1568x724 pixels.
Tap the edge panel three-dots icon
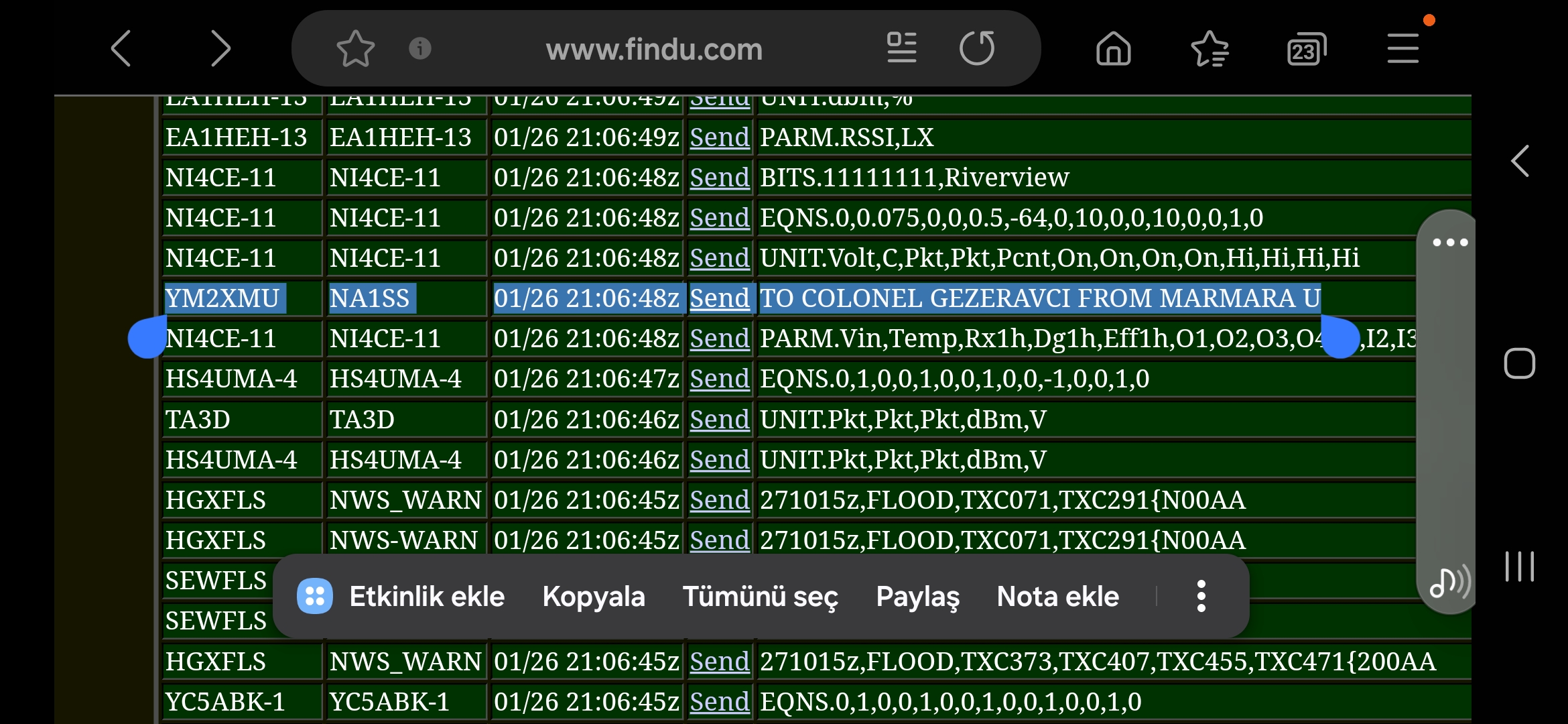1450,242
